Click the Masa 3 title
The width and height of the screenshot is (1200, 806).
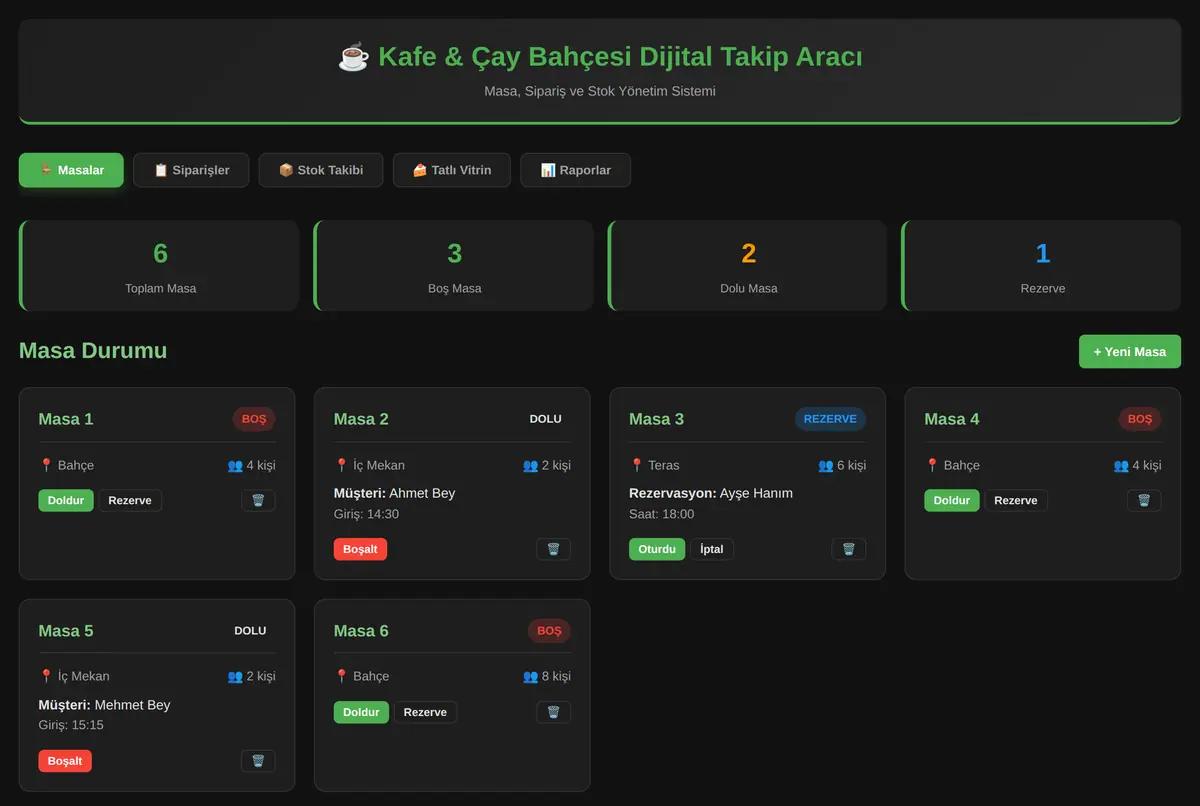coord(657,419)
